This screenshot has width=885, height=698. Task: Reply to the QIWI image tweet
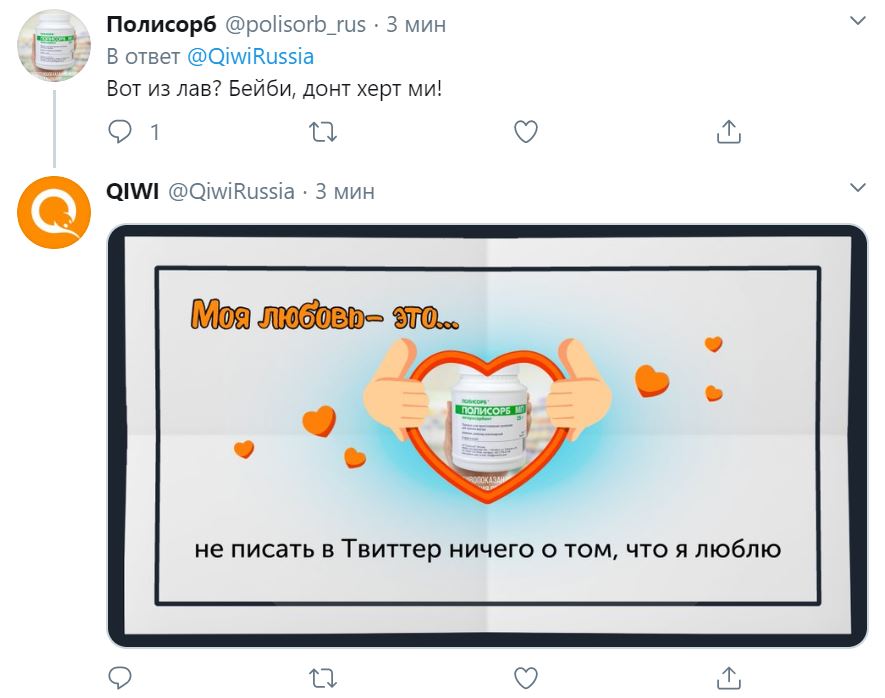pos(120,678)
